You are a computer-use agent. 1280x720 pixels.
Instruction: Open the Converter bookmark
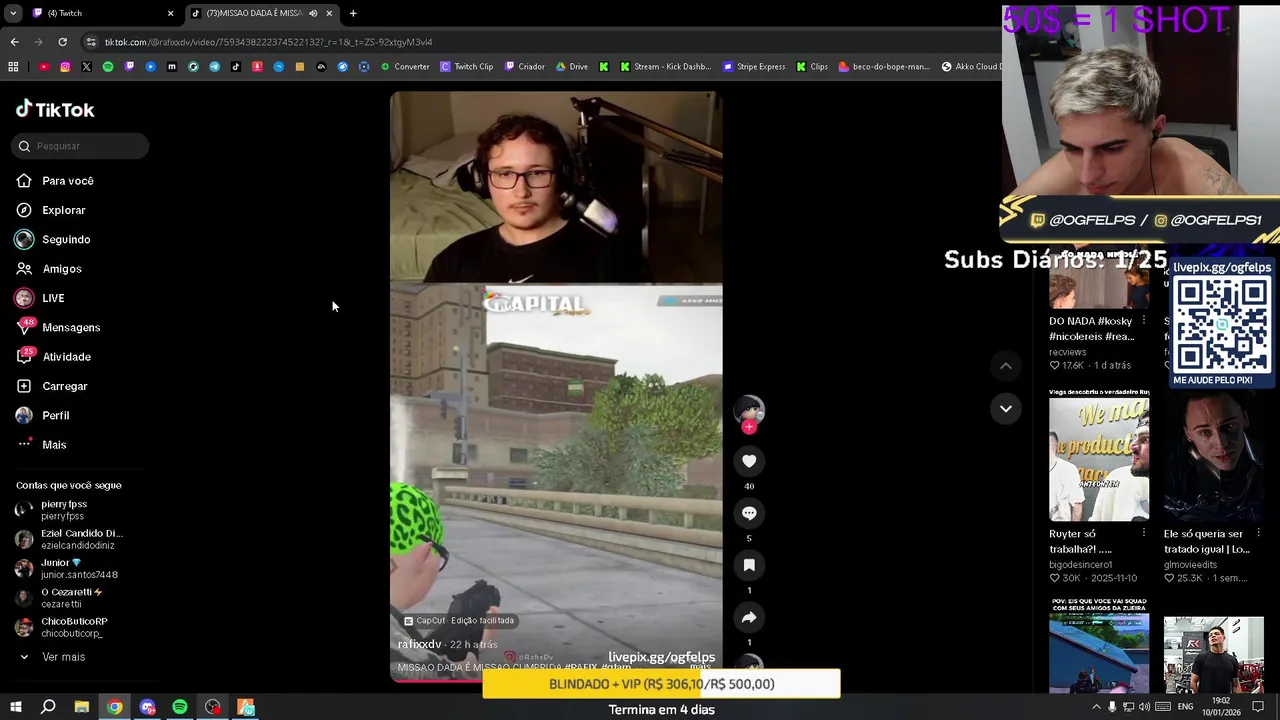click(x=405, y=67)
